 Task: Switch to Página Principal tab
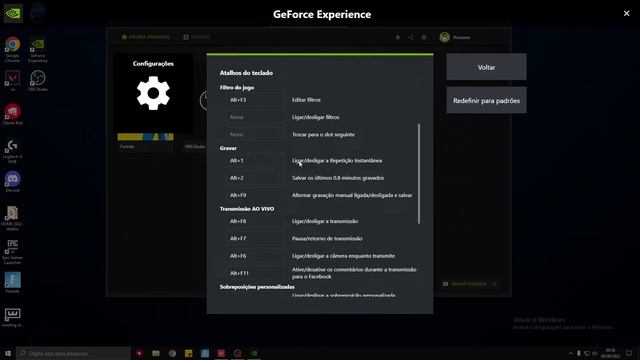pyautogui.click(x=145, y=37)
